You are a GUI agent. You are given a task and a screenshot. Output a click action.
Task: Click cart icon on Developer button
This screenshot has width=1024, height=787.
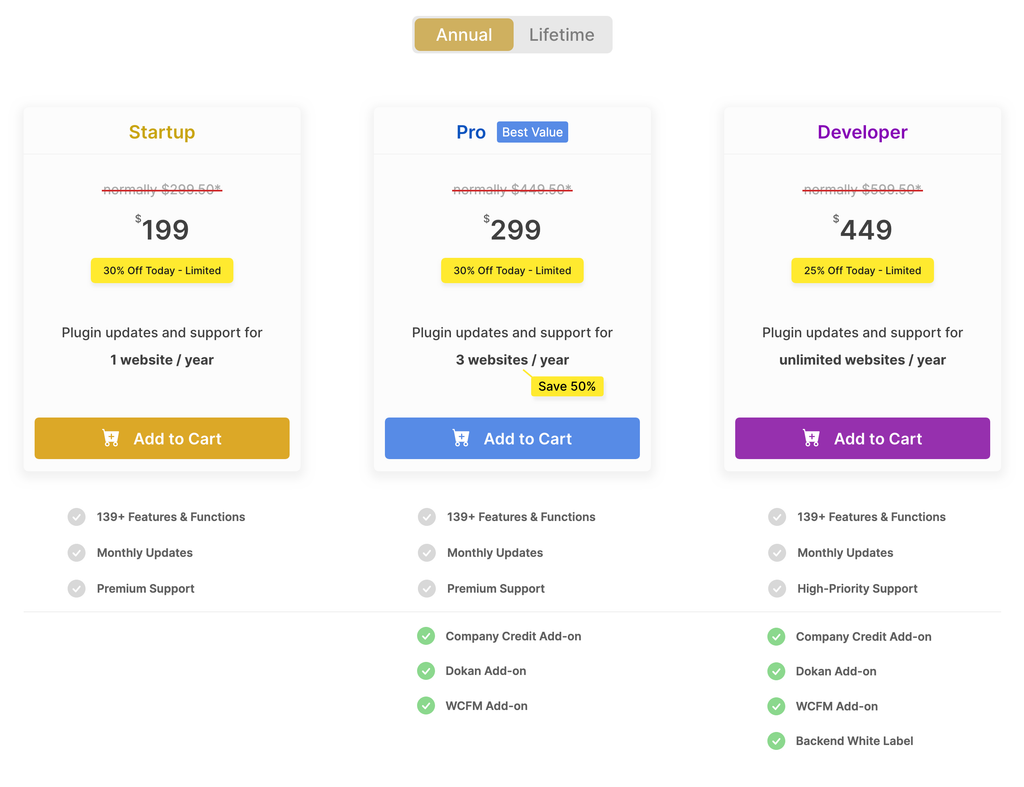click(811, 438)
